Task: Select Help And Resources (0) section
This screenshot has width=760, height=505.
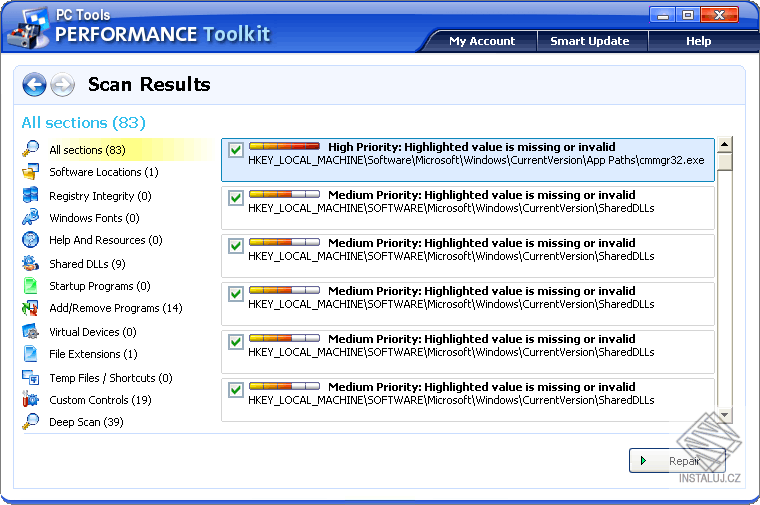Action: 106,240
